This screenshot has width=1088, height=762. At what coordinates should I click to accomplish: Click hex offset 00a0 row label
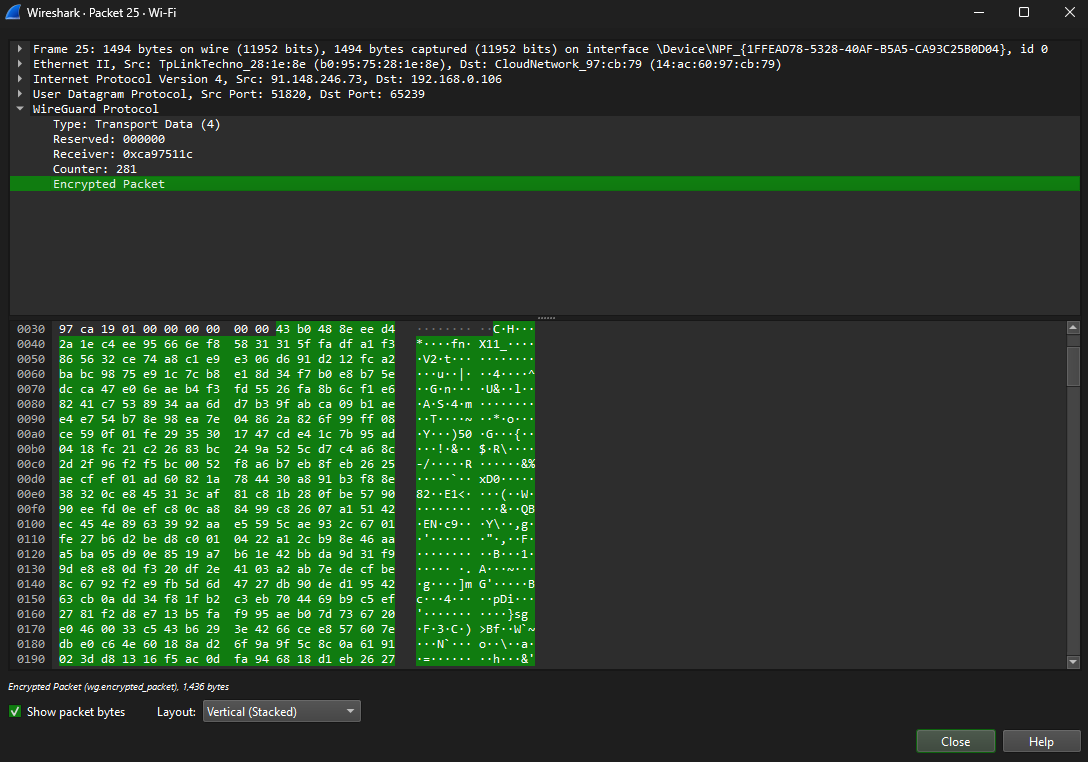(31, 434)
